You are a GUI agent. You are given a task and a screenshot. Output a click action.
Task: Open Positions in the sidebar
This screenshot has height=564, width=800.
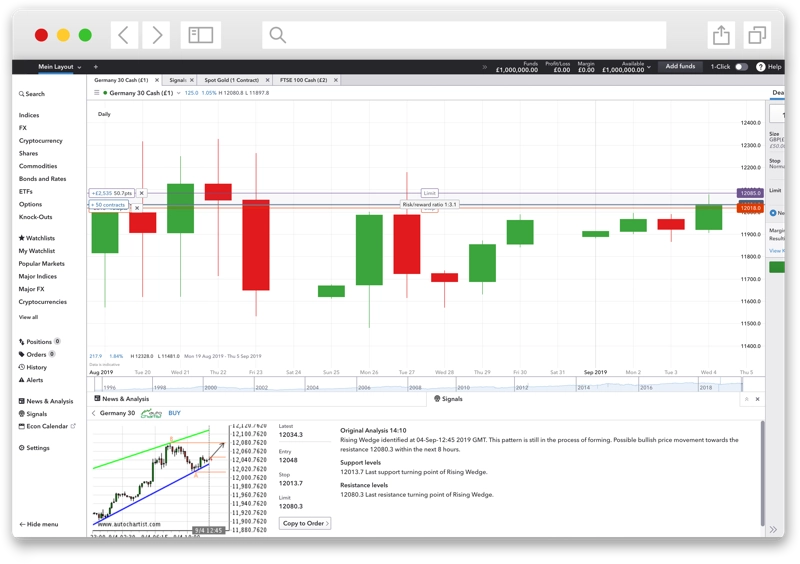39,342
